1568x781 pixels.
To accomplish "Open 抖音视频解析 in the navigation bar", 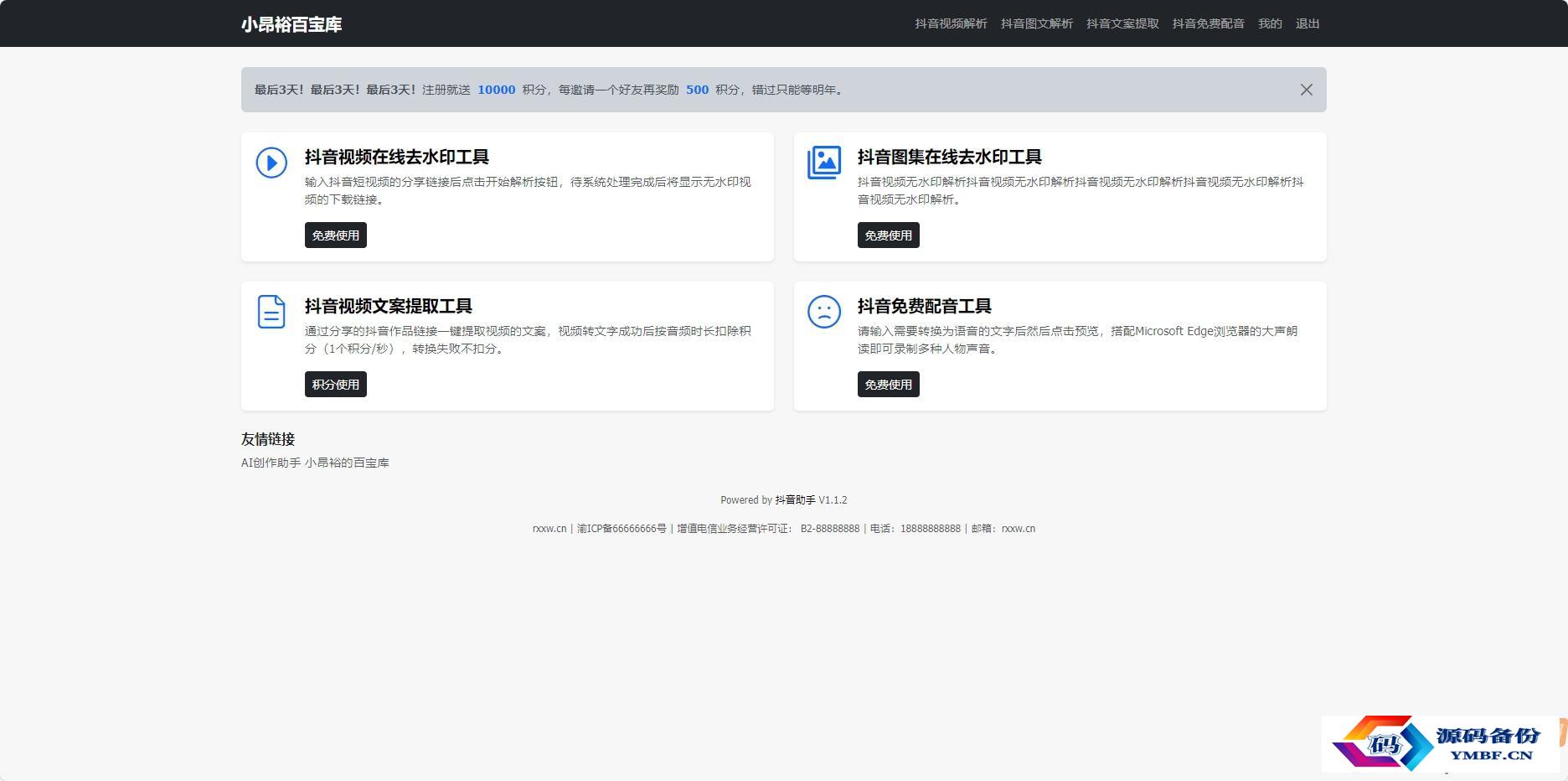I will pyautogui.click(x=951, y=23).
